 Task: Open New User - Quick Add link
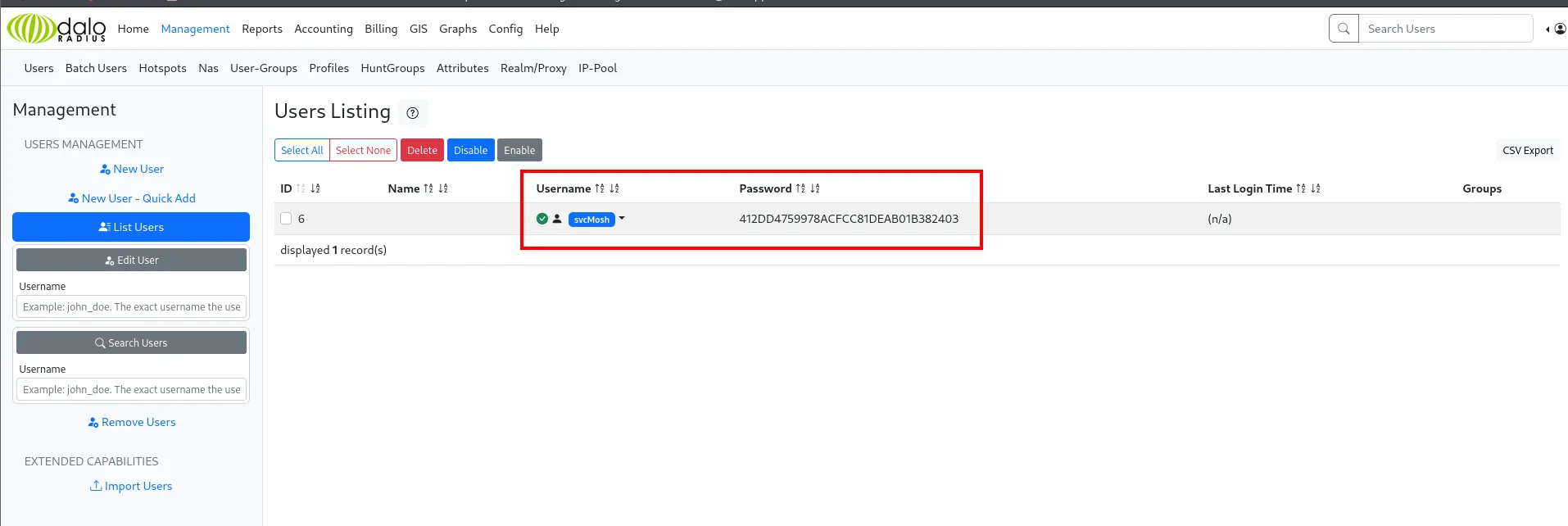[131, 198]
